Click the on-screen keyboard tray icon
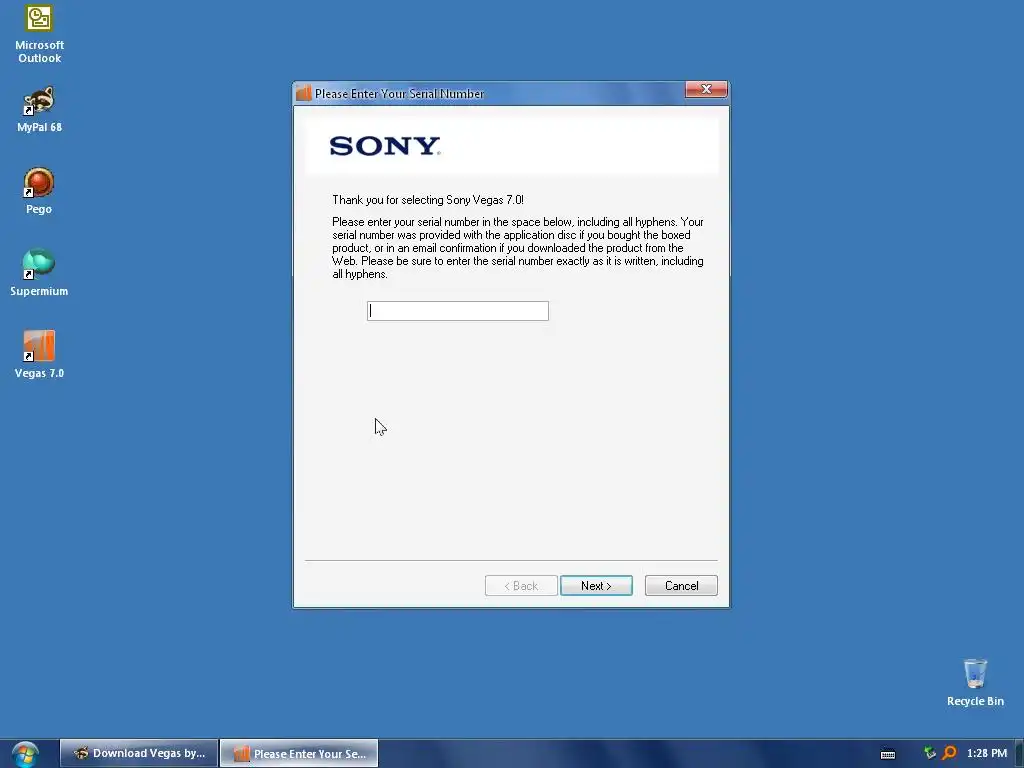This screenshot has height=768, width=1024. click(888, 754)
